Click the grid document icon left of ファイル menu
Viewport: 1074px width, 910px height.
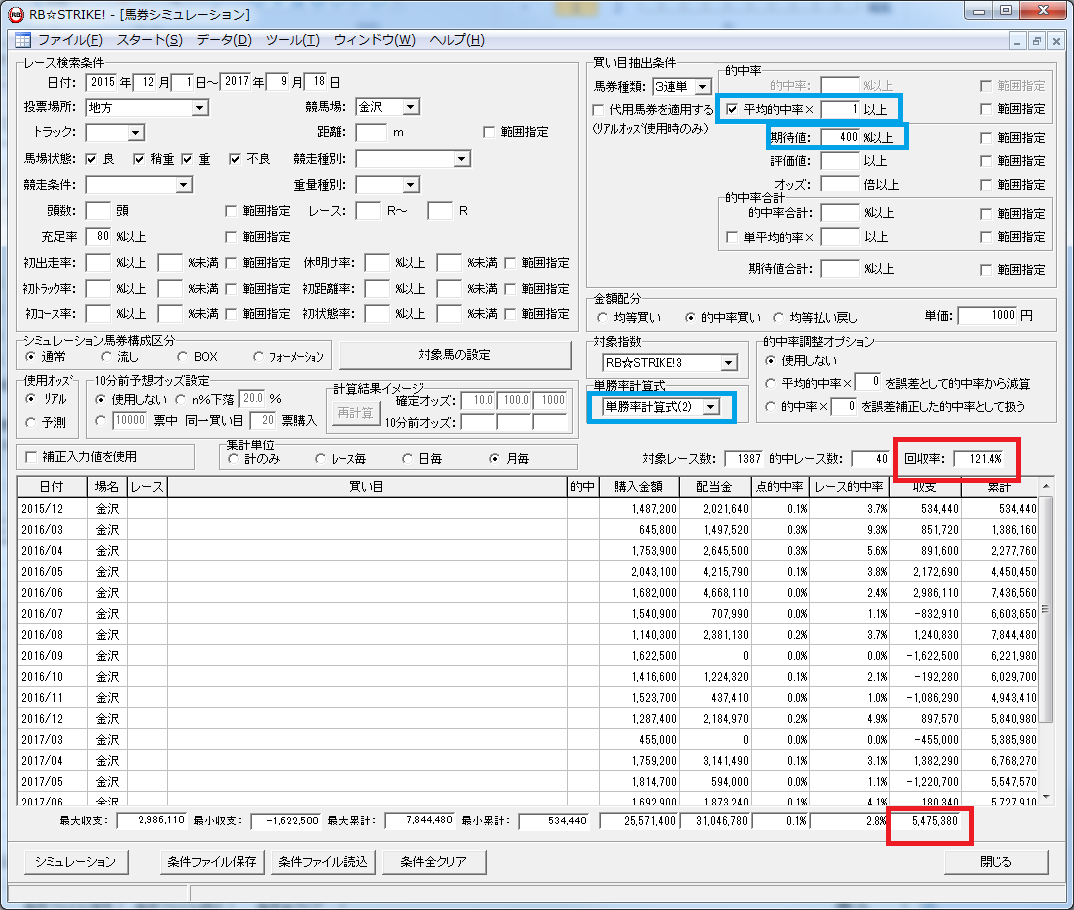pos(23,40)
